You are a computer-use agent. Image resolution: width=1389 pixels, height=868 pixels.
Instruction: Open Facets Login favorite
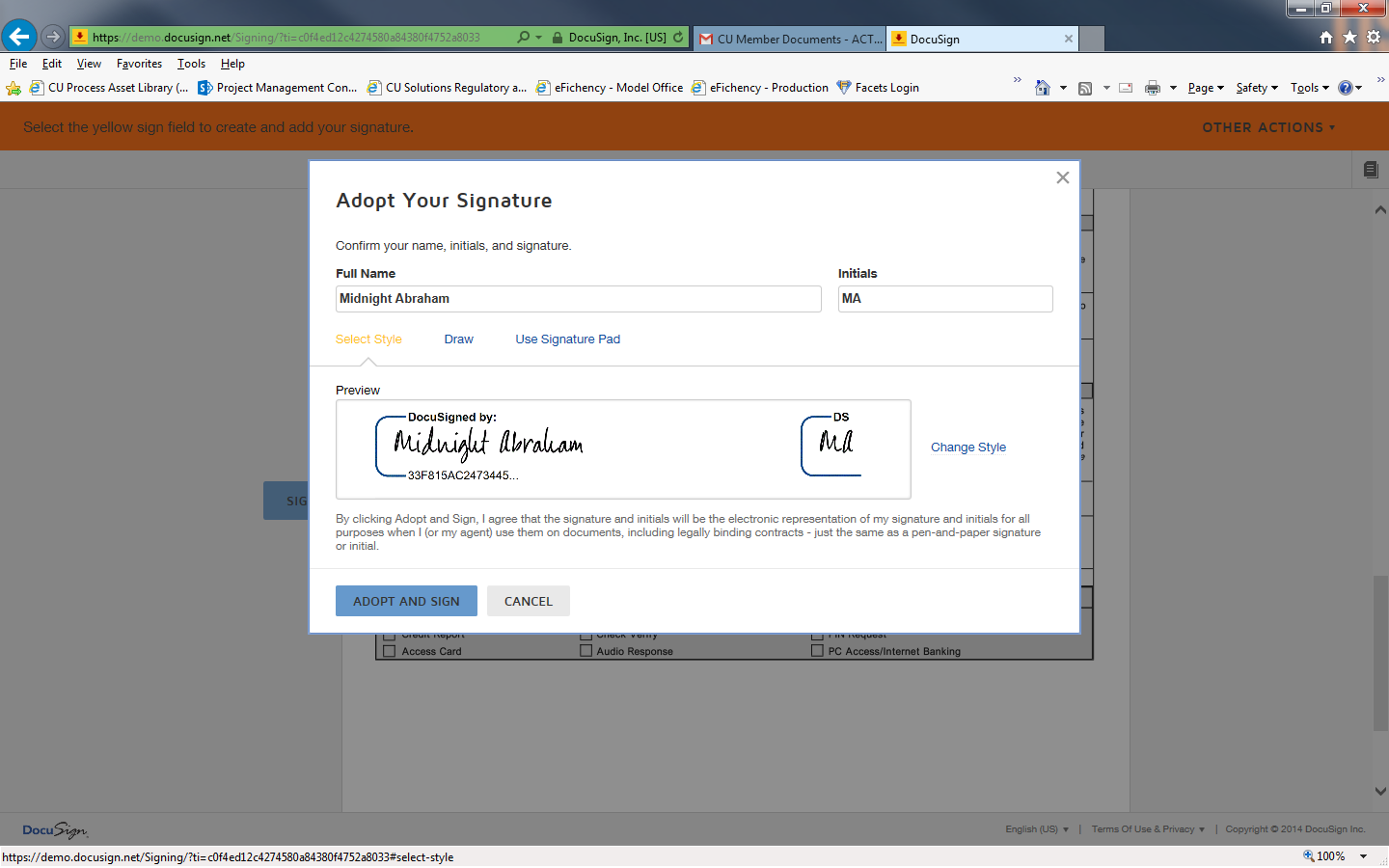[x=878, y=88]
